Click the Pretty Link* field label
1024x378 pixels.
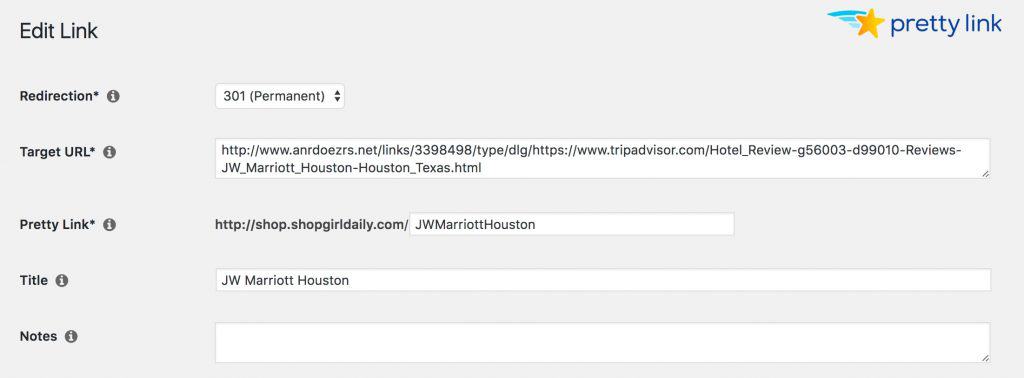pos(57,224)
